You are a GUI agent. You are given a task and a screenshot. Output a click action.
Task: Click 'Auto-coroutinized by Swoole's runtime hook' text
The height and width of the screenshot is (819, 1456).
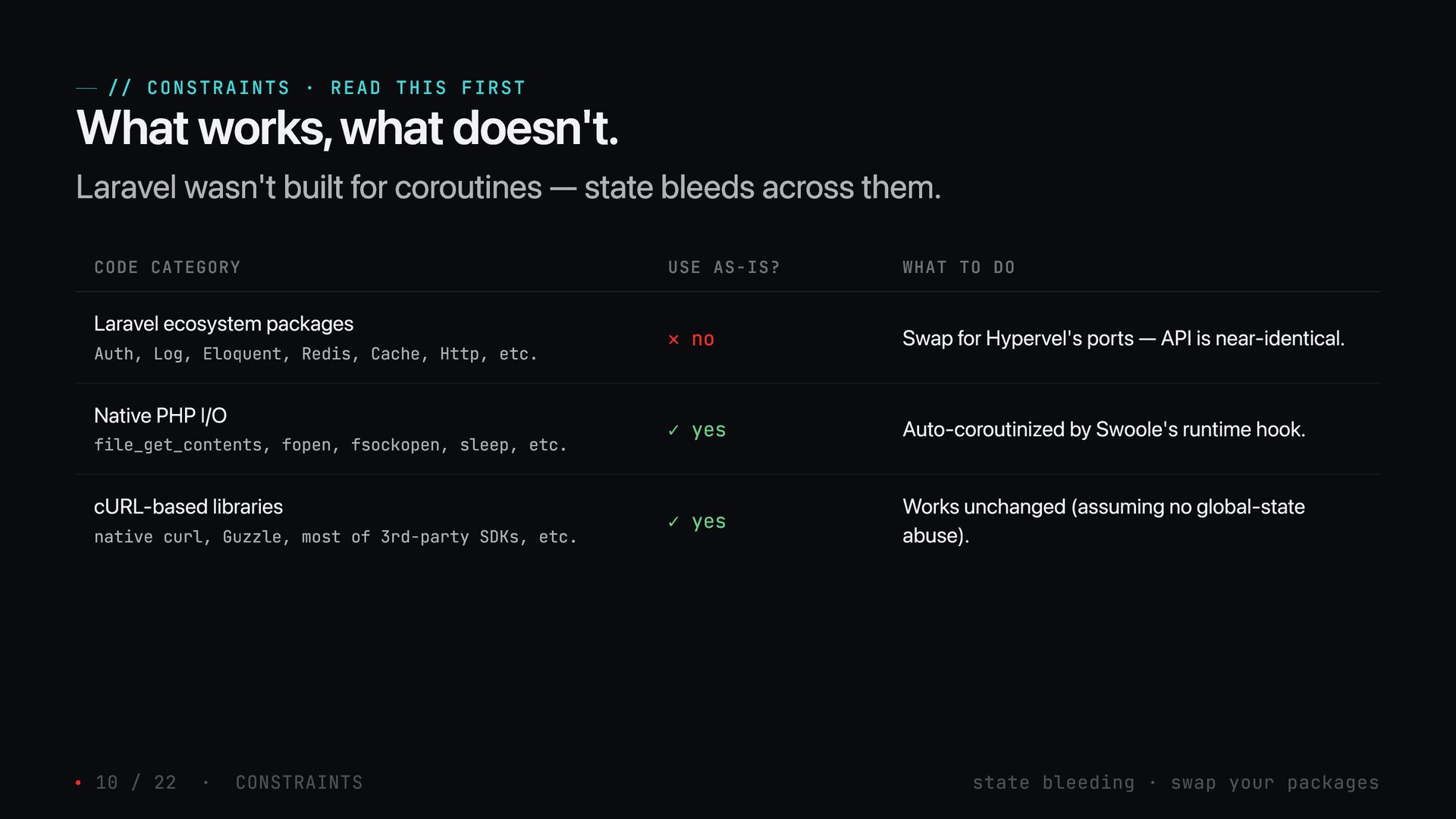[x=1103, y=429]
